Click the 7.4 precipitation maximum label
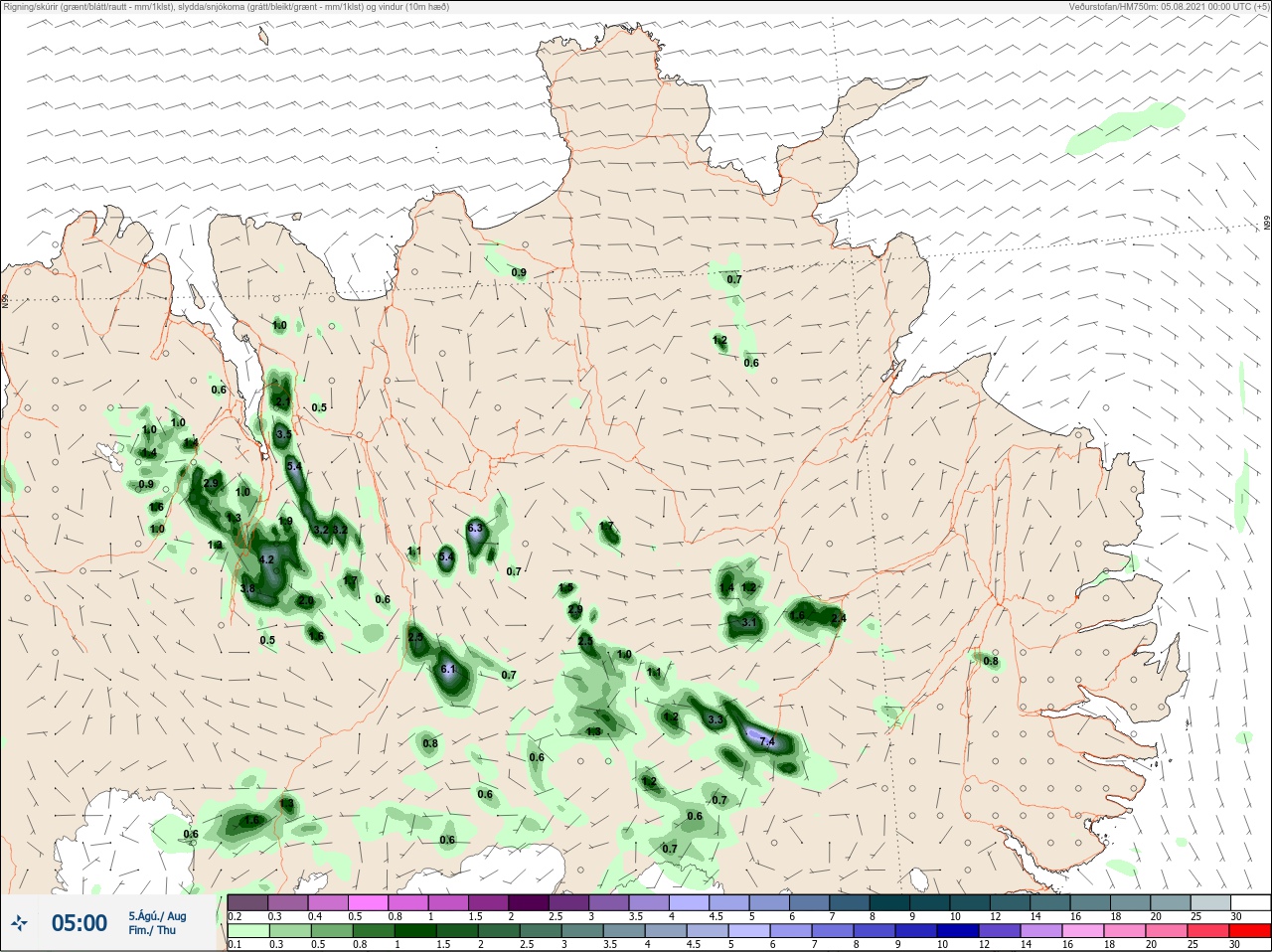Image resolution: width=1272 pixels, height=952 pixels. click(767, 741)
